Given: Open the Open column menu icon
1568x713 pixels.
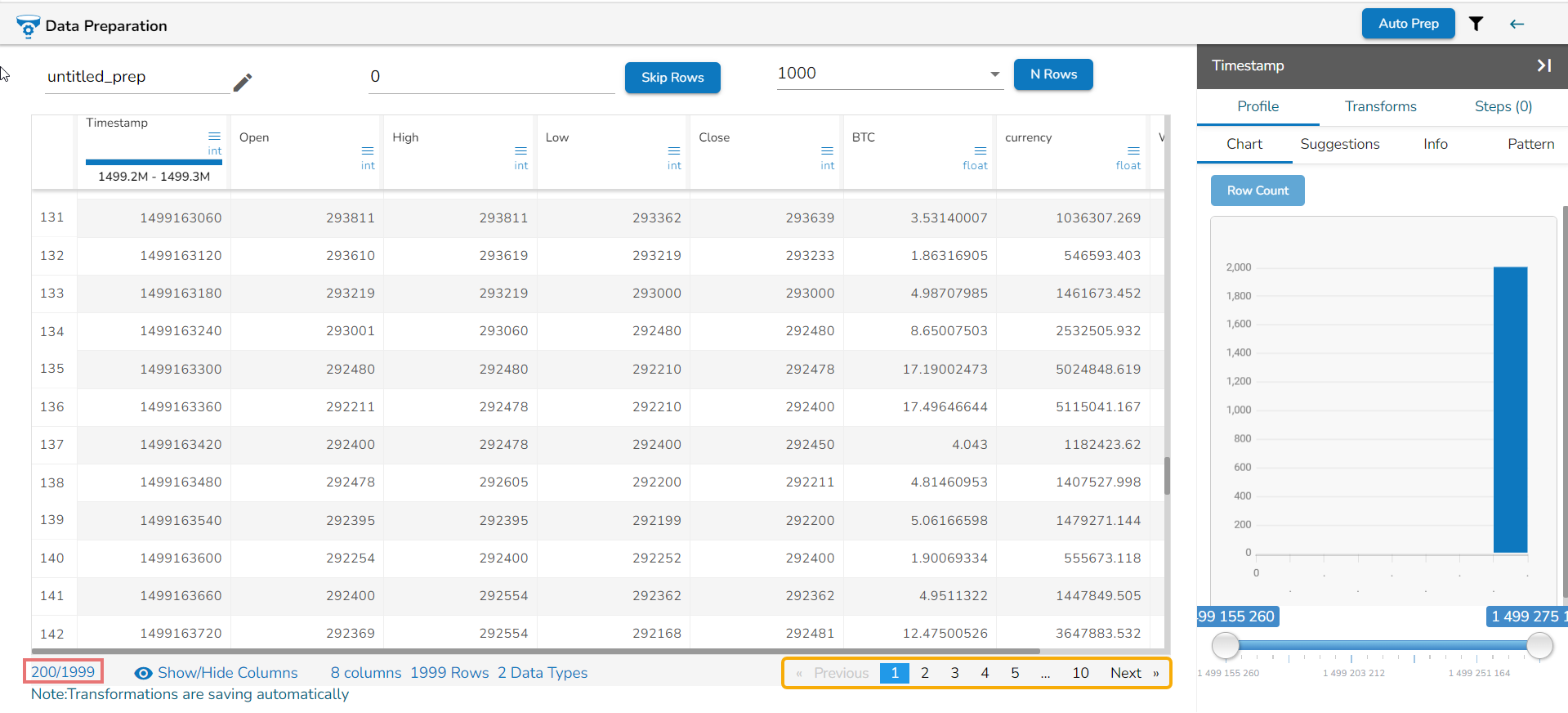Looking at the screenshot, I should [x=368, y=150].
